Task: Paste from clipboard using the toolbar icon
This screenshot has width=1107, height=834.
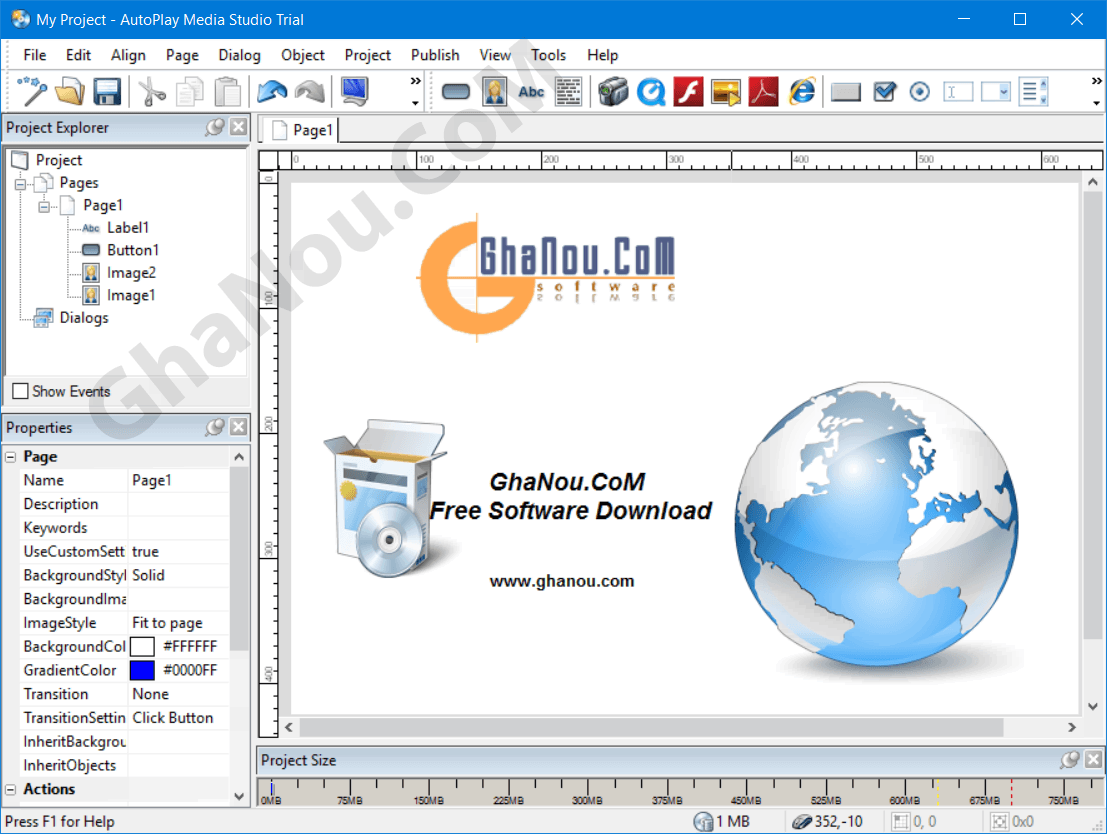Action: [227, 92]
